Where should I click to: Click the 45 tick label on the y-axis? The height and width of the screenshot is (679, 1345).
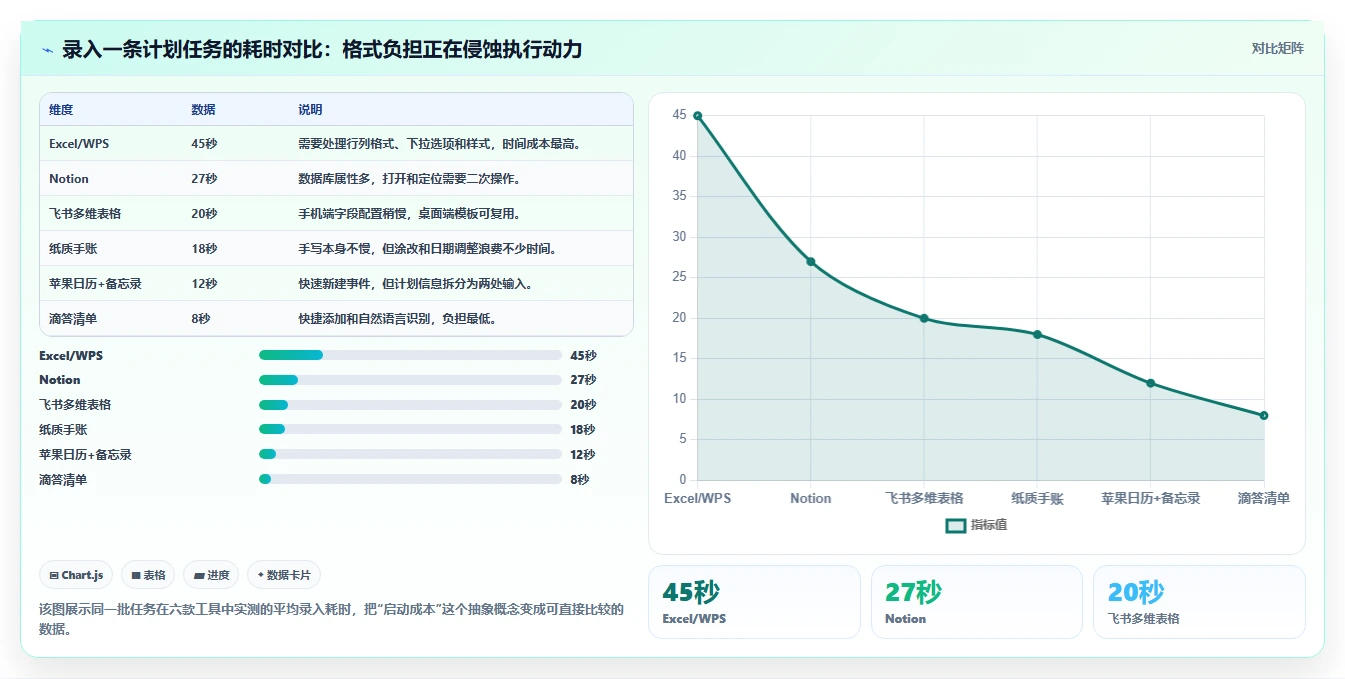680,116
